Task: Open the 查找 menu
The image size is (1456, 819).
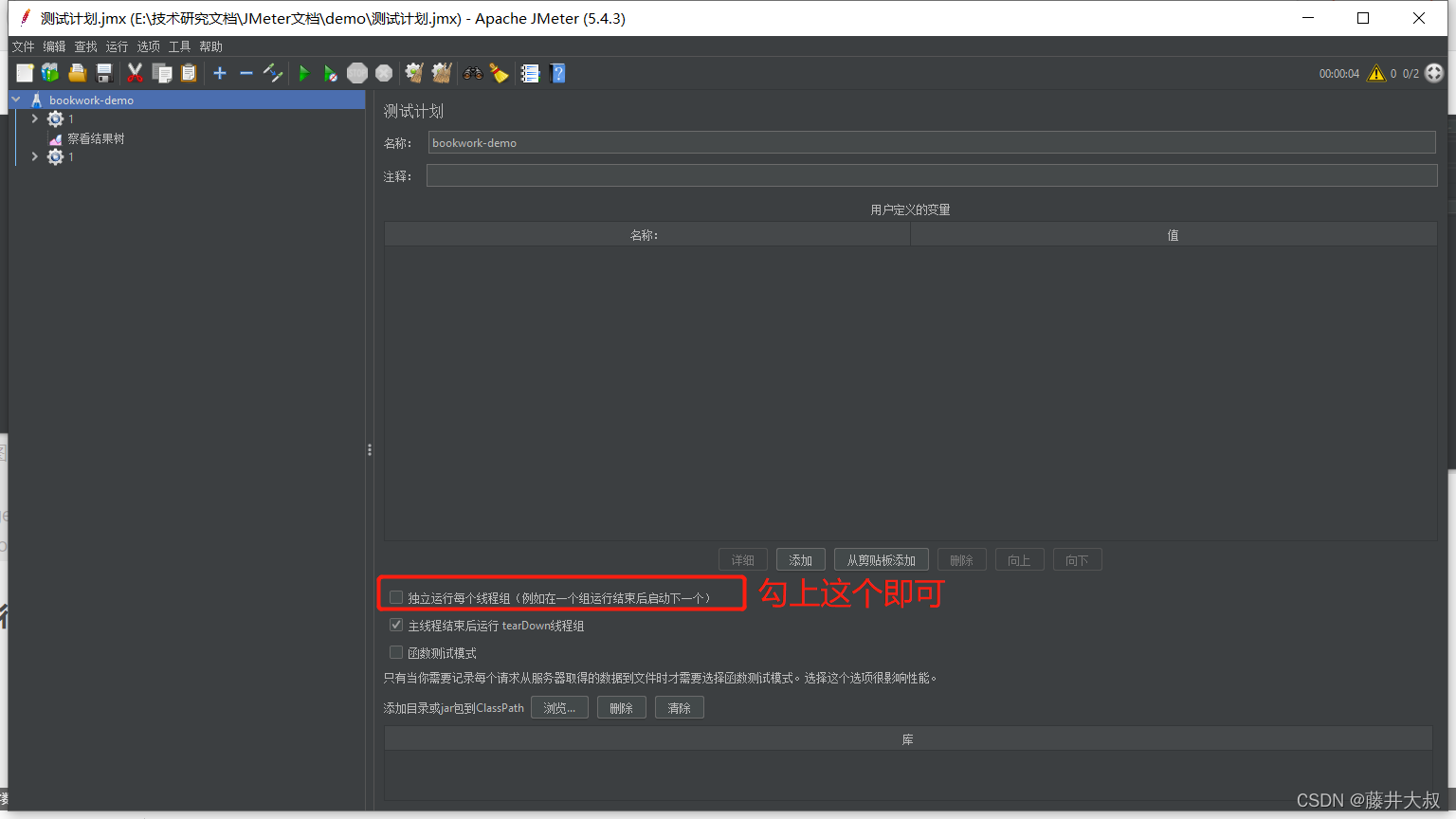Action: point(85,46)
